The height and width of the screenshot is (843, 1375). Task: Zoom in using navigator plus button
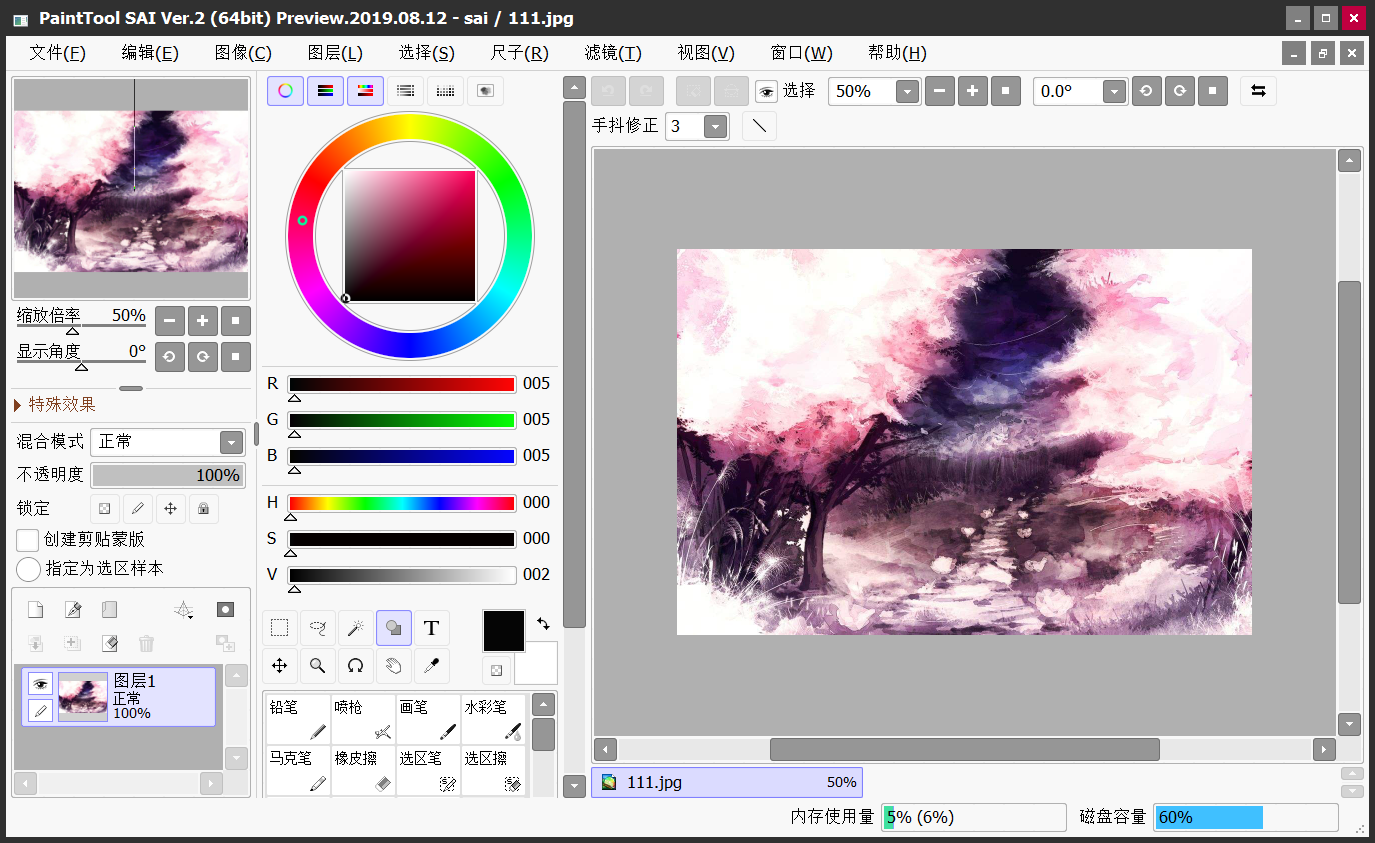tap(203, 321)
